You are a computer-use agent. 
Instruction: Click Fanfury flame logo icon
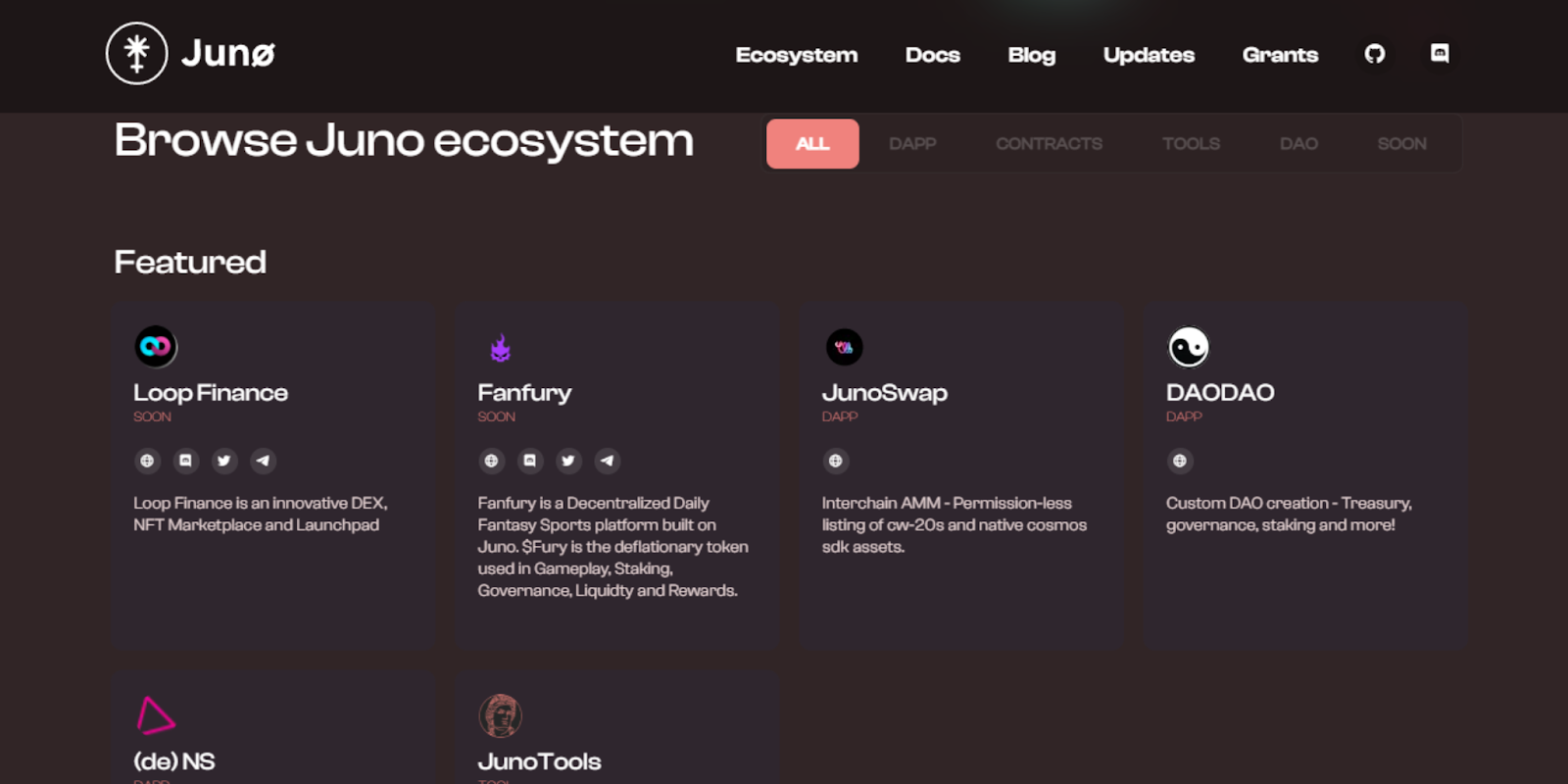click(x=501, y=348)
